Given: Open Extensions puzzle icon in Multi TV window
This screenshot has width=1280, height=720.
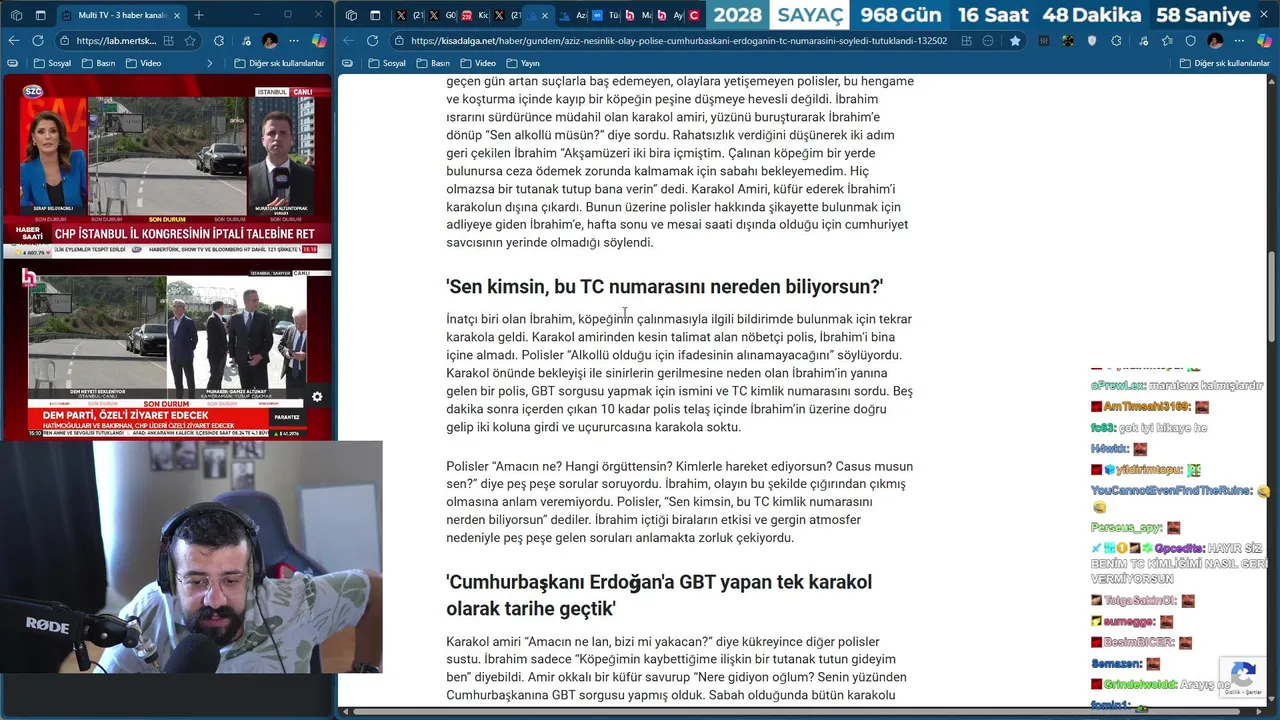Looking at the screenshot, I should tap(219, 40).
